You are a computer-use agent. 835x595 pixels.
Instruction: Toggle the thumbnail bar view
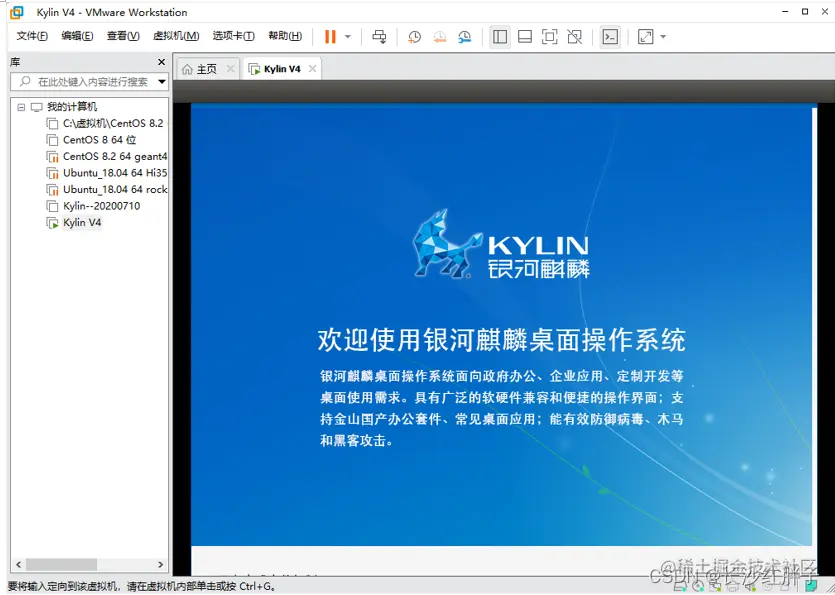(x=525, y=36)
